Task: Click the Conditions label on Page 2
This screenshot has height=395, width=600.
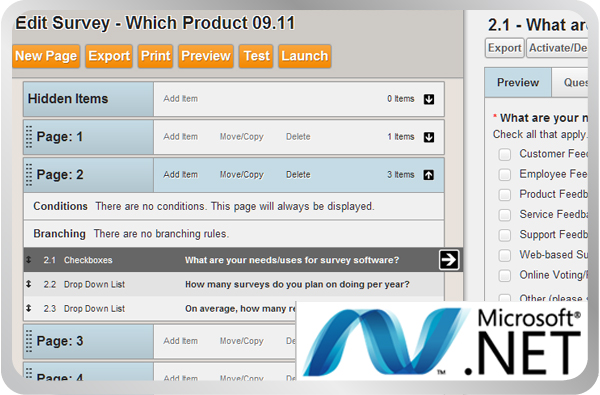Action: coord(60,206)
